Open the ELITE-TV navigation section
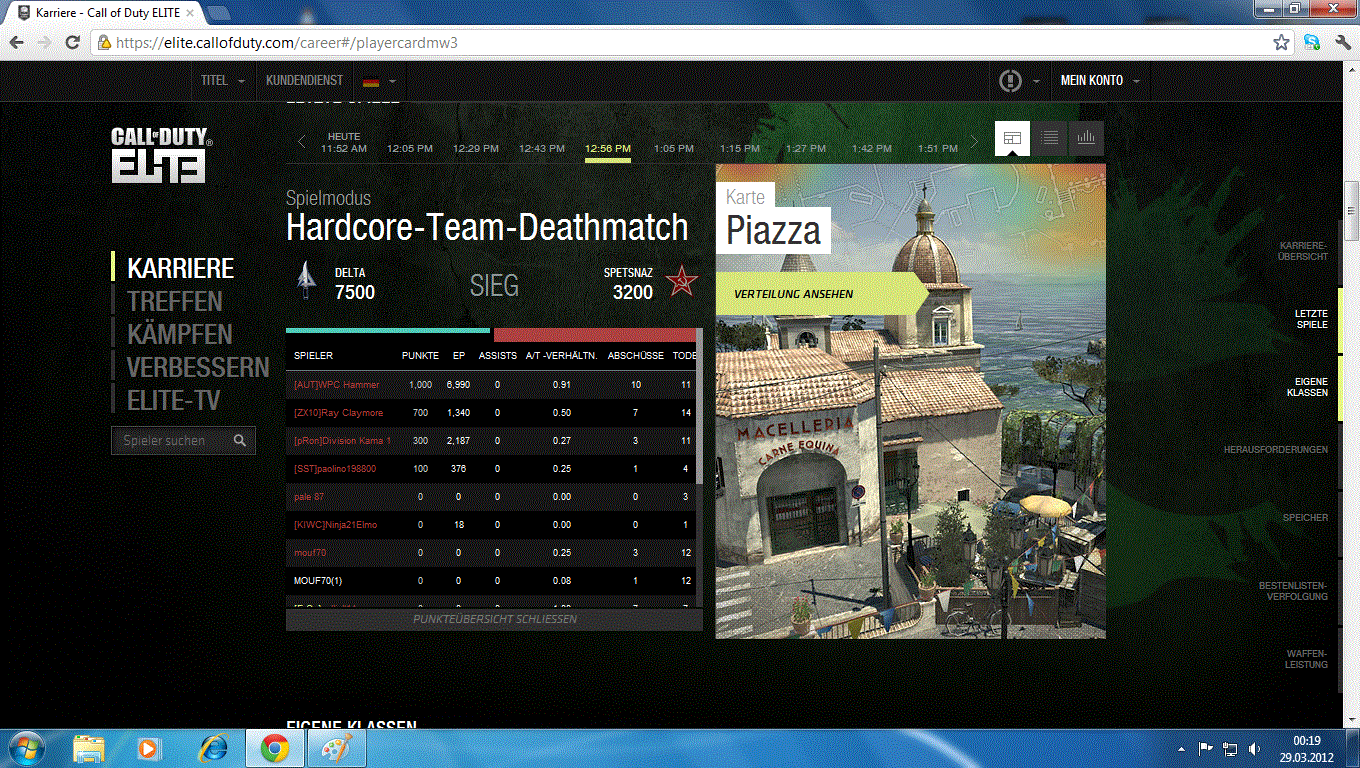Screen dimensions: 1360x768 click(173, 401)
